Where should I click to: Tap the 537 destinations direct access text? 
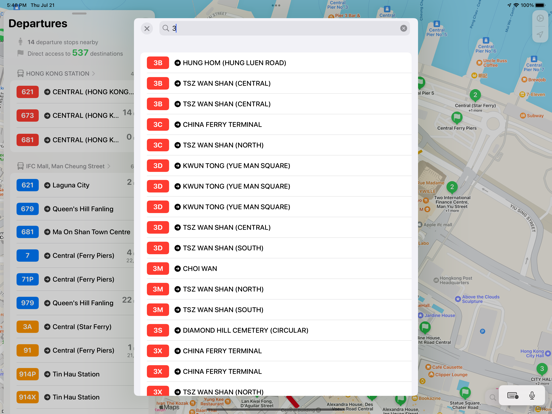pos(75,53)
